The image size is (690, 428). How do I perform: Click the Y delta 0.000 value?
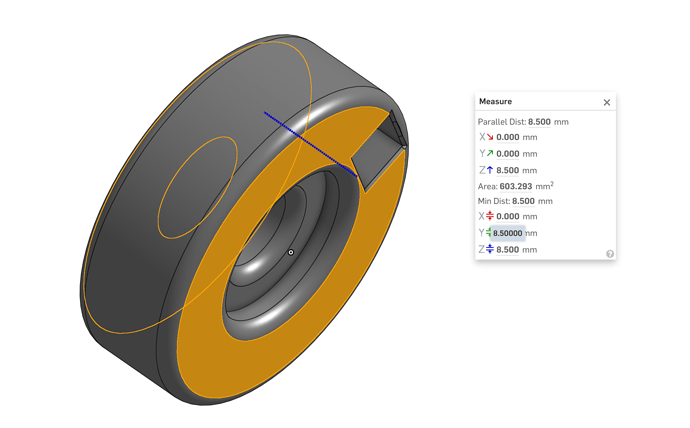[507, 154]
